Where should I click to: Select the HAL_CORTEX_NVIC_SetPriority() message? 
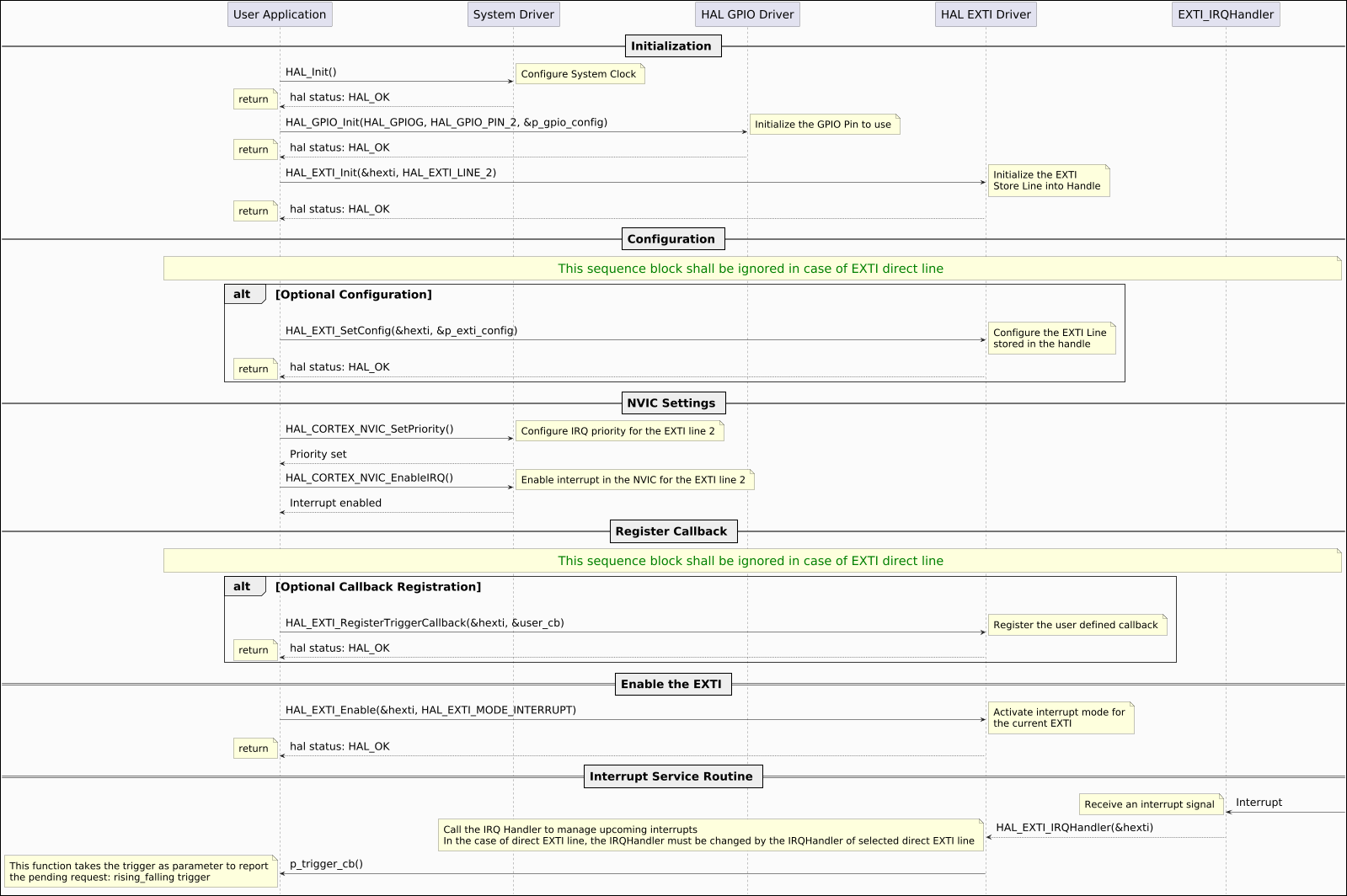point(370,429)
